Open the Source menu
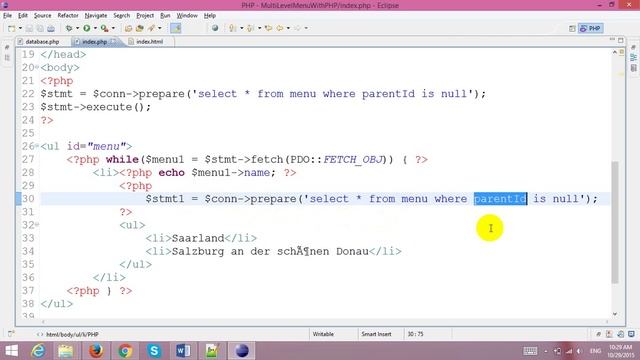The width and height of the screenshot is (640, 360). click(x=42, y=16)
